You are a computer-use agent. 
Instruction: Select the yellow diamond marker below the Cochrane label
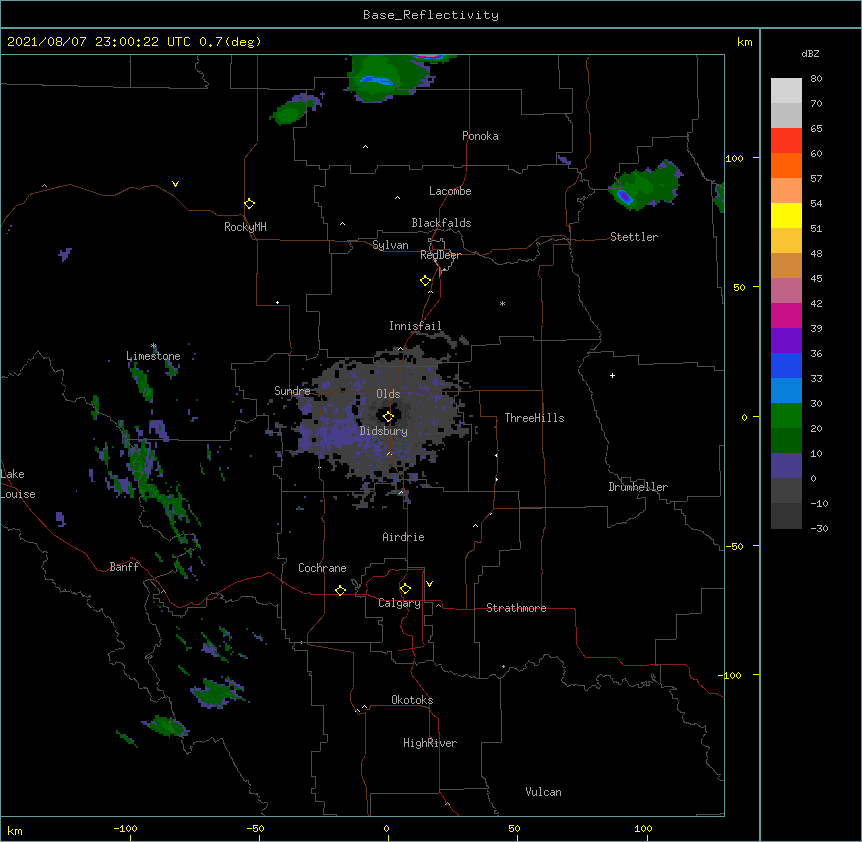coord(340,590)
